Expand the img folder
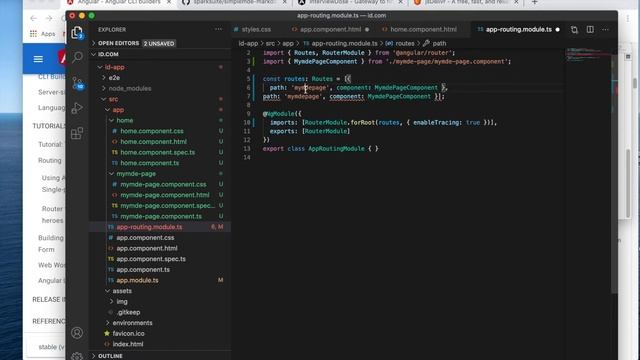Screen dimensions: 640x360 pos(122,301)
